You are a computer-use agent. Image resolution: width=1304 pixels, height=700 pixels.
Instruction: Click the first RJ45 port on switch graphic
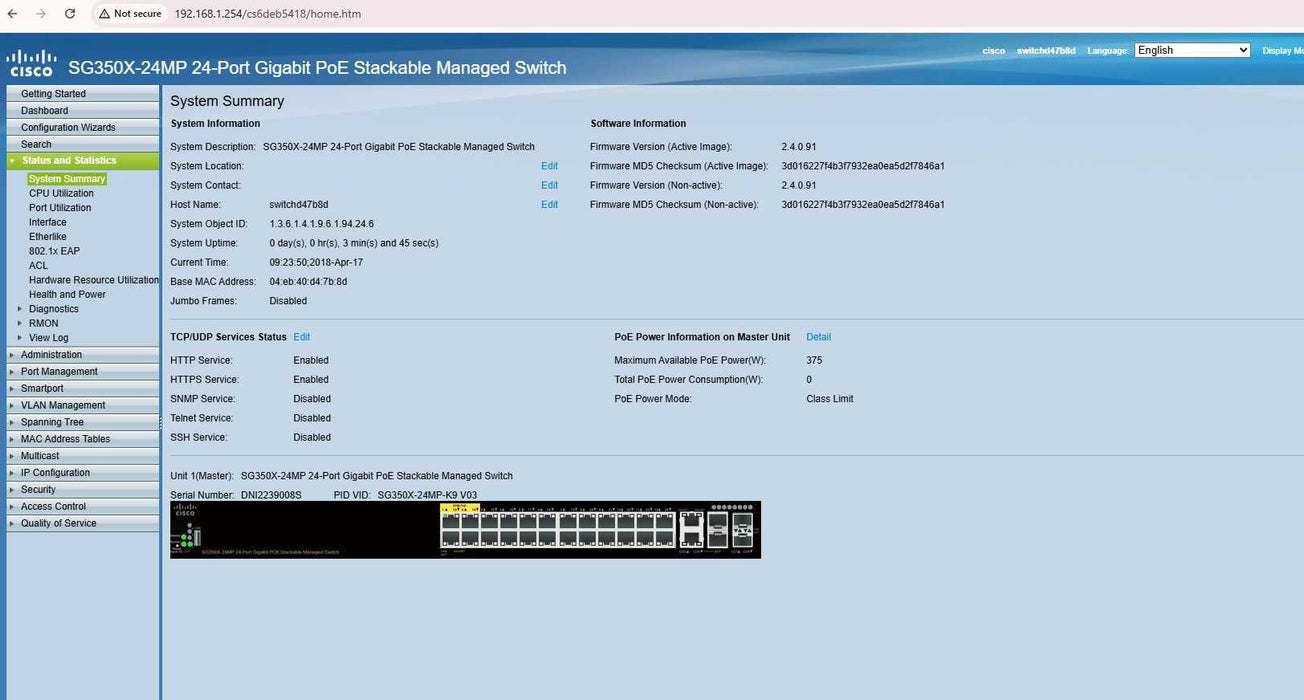coord(450,521)
